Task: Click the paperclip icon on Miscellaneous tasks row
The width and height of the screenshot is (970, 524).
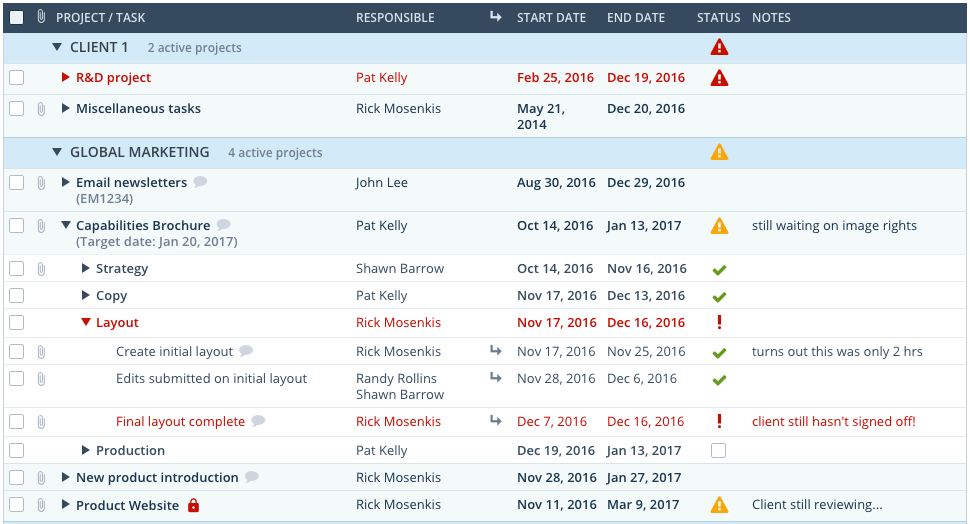Action: click(x=41, y=109)
